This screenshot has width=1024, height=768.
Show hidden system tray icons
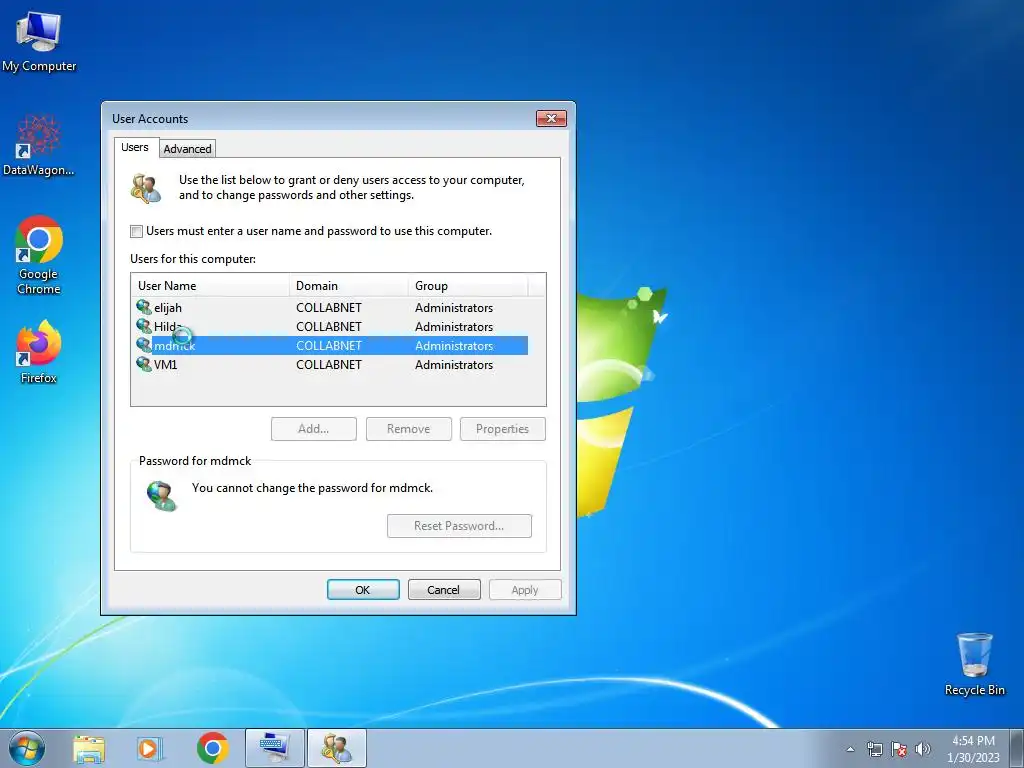[850, 749]
